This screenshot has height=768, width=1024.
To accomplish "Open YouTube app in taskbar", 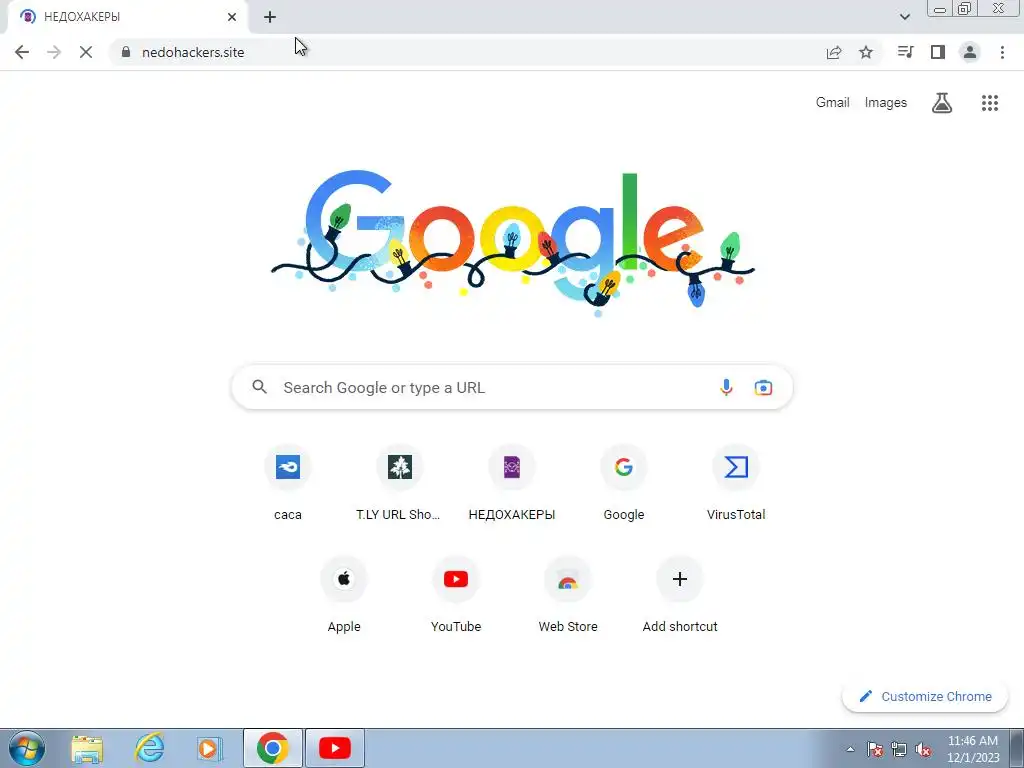I will click(x=334, y=748).
